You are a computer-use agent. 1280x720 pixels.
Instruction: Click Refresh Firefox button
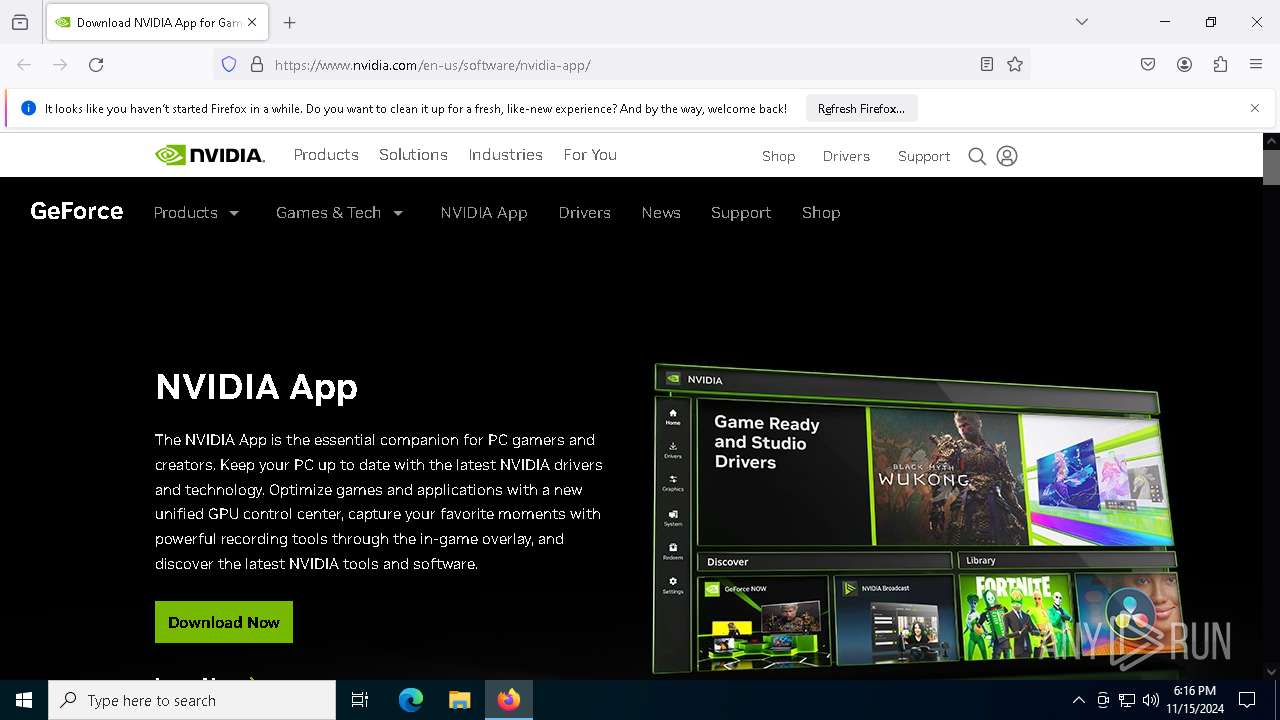[861, 109]
